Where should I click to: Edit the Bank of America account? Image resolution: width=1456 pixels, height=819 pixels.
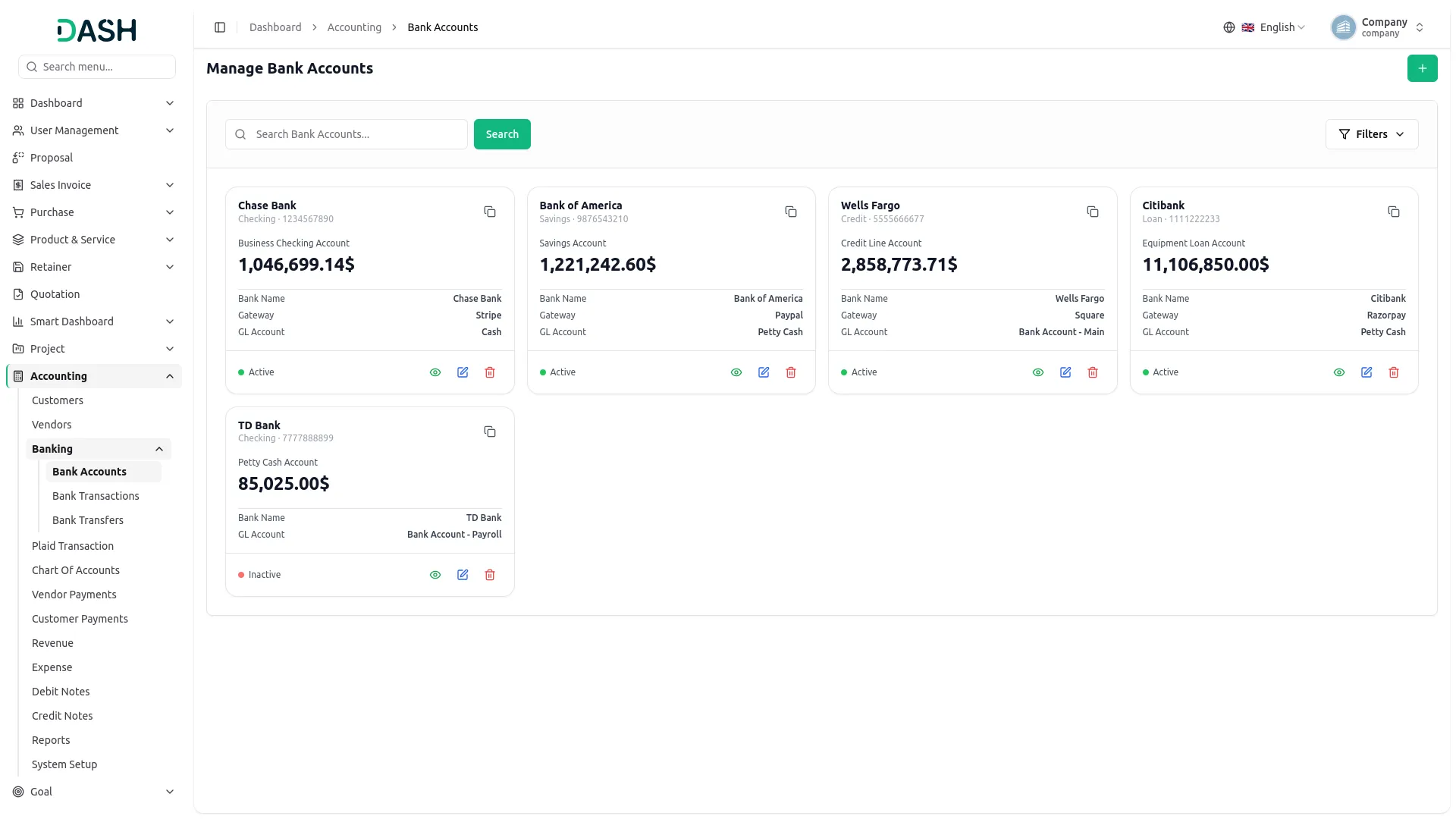point(764,372)
